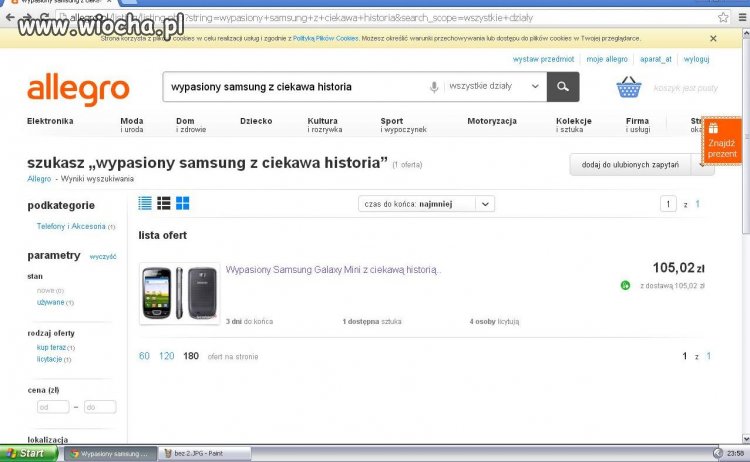Click the main search text field
Viewport: 750px width, 462px height.
click(x=297, y=87)
